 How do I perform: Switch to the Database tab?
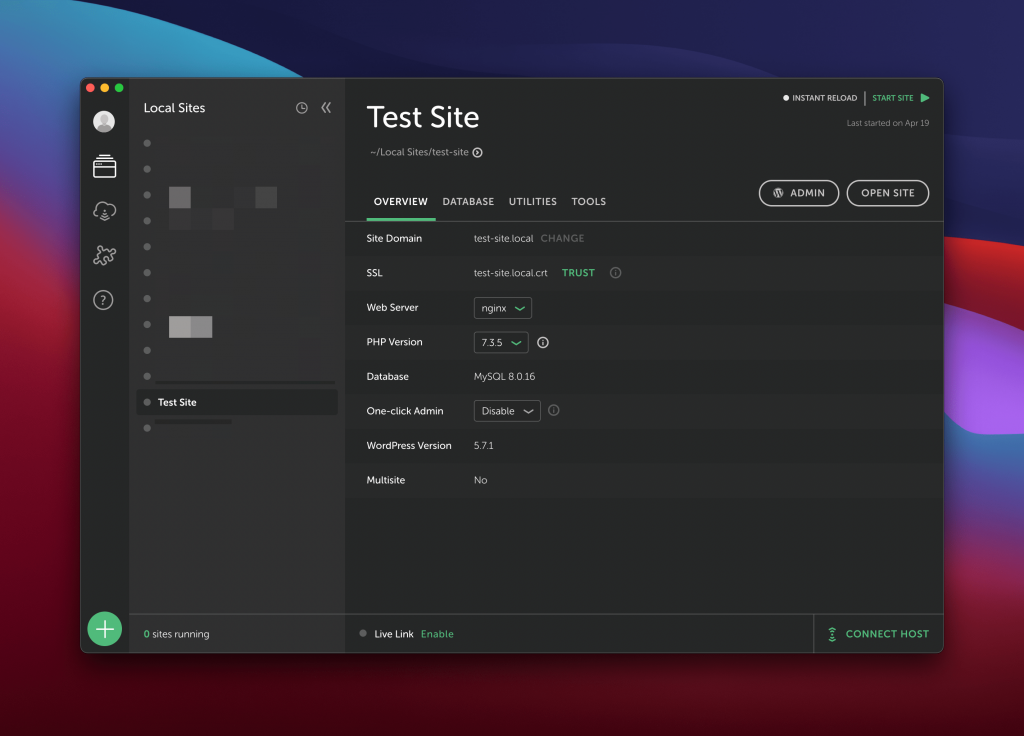coord(467,201)
